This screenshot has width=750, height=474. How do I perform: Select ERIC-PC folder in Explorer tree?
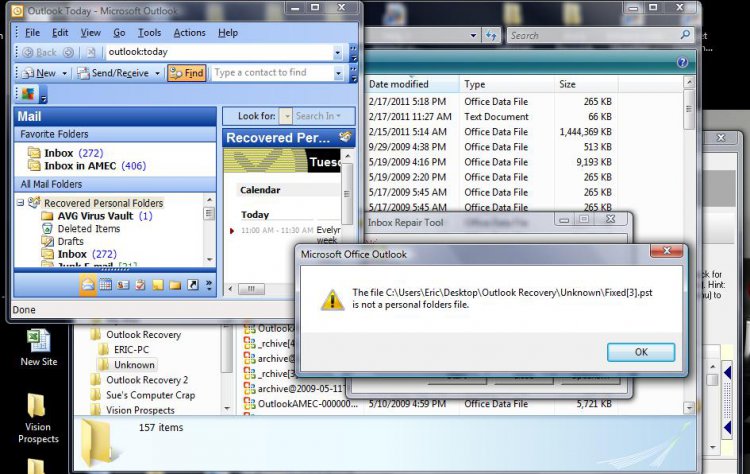pos(125,350)
